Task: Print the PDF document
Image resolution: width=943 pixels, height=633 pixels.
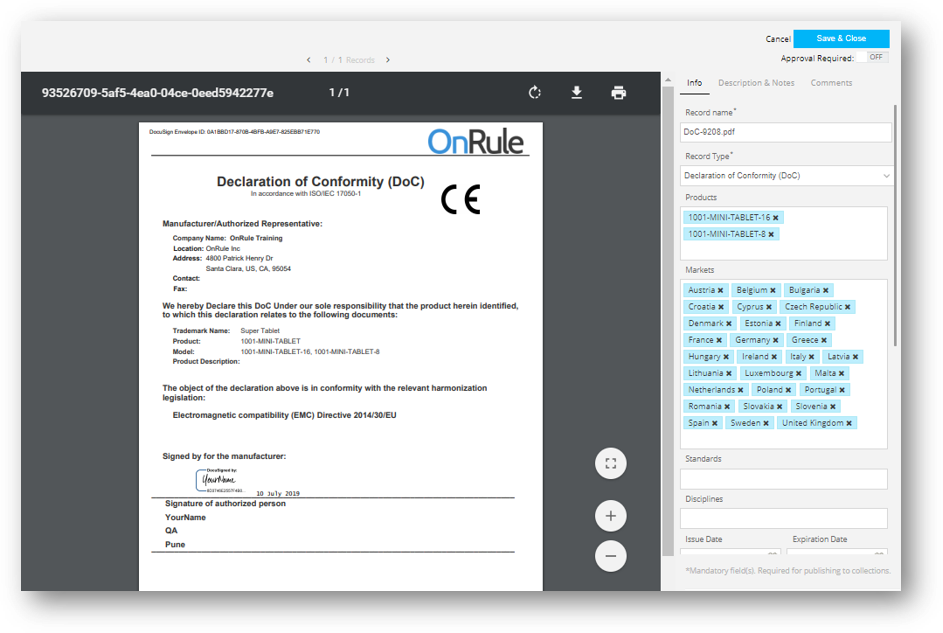Action: 618,93
